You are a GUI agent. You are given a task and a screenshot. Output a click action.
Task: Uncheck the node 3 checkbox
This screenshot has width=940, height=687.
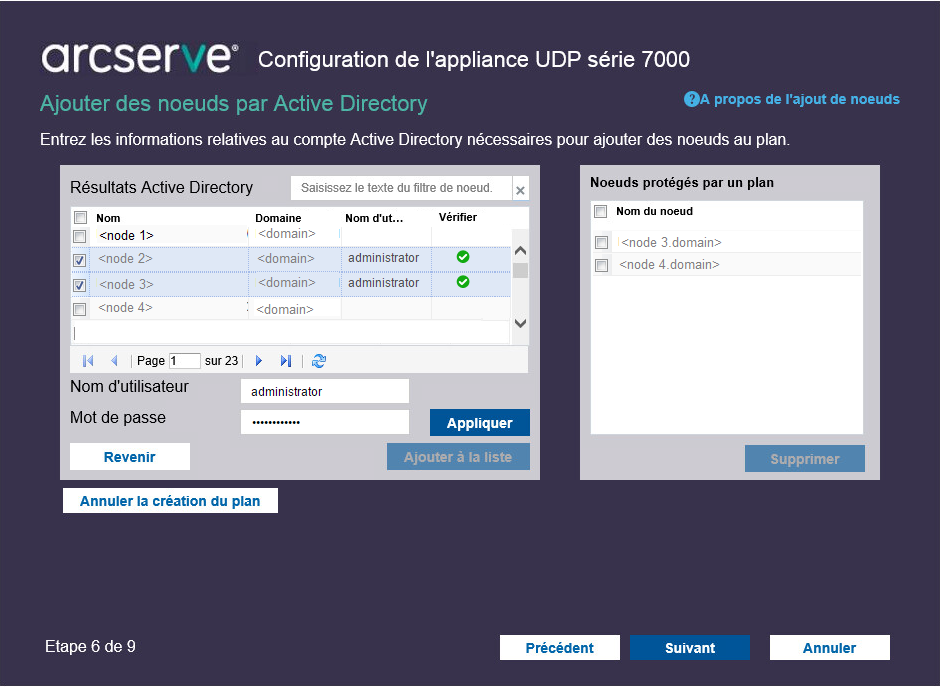click(x=79, y=285)
